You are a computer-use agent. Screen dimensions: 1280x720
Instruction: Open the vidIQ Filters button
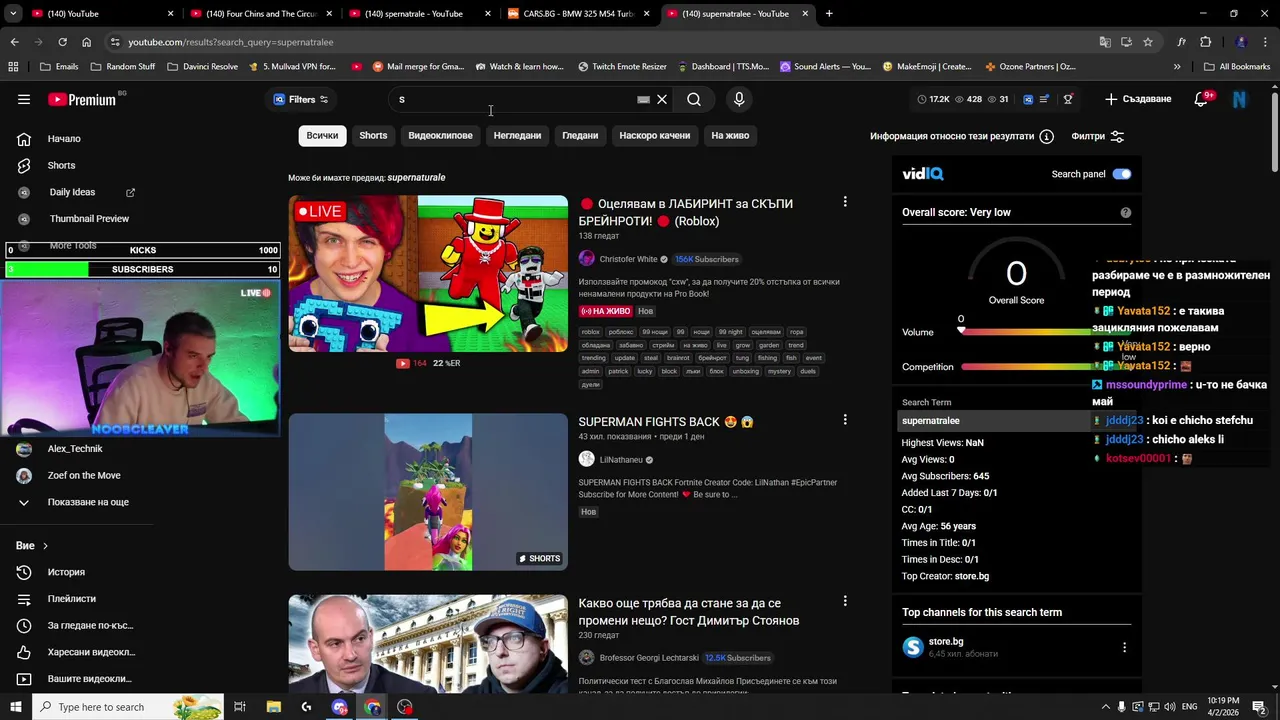301,99
